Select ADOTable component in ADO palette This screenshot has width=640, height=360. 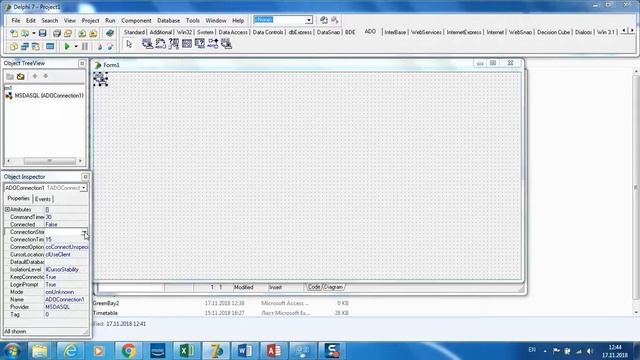pos(187,44)
